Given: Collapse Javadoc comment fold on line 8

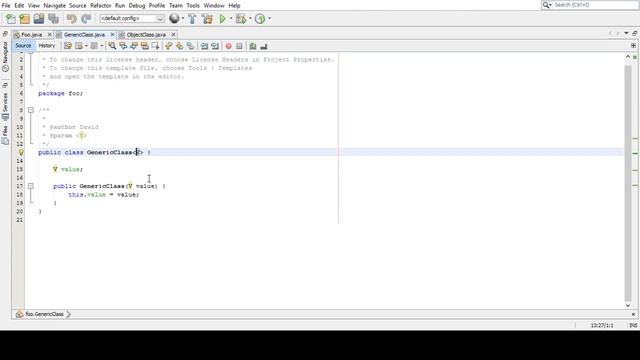Looking at the screenshot, I should click(x=31, y=110).
